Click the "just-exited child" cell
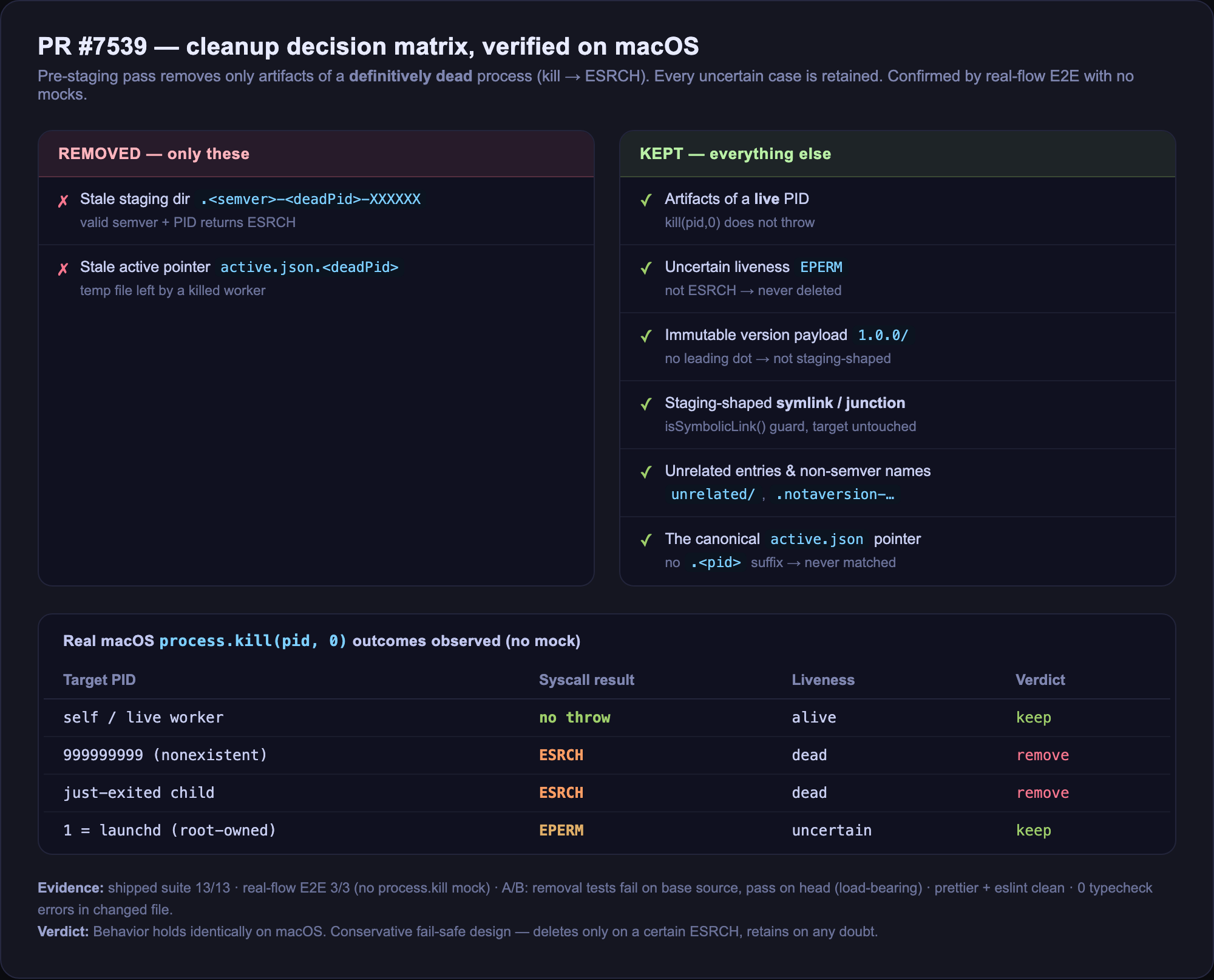1214x980 pixels. click(139, 793)
